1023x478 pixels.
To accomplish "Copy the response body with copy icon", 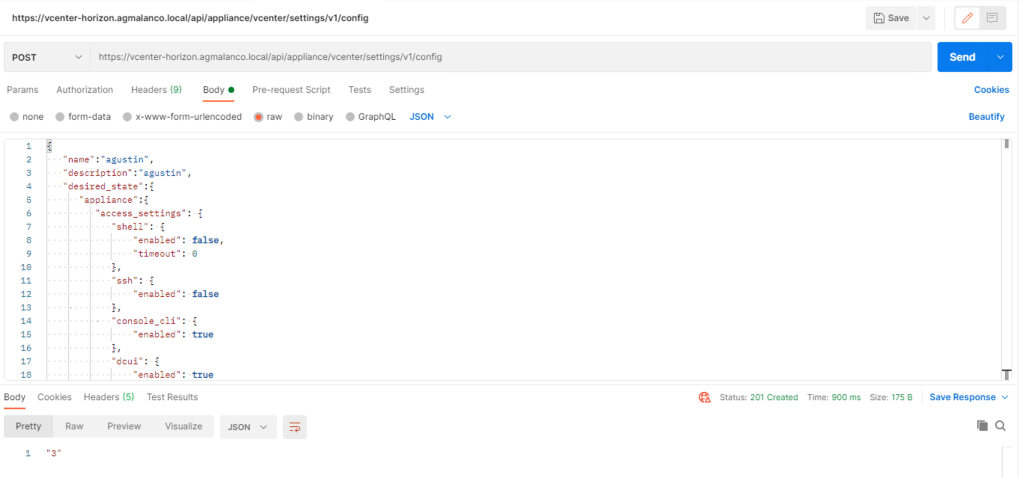I will [982, 425].
